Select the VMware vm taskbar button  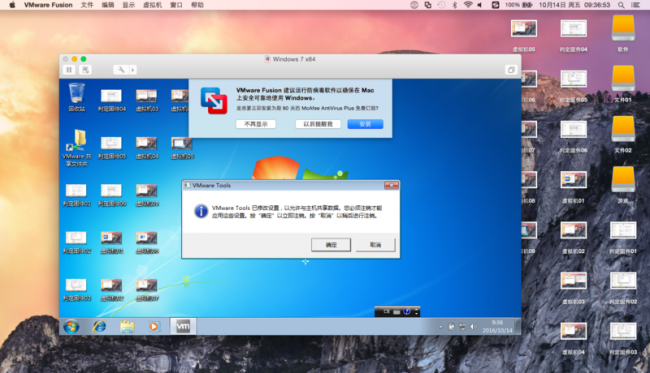point(183,327)
